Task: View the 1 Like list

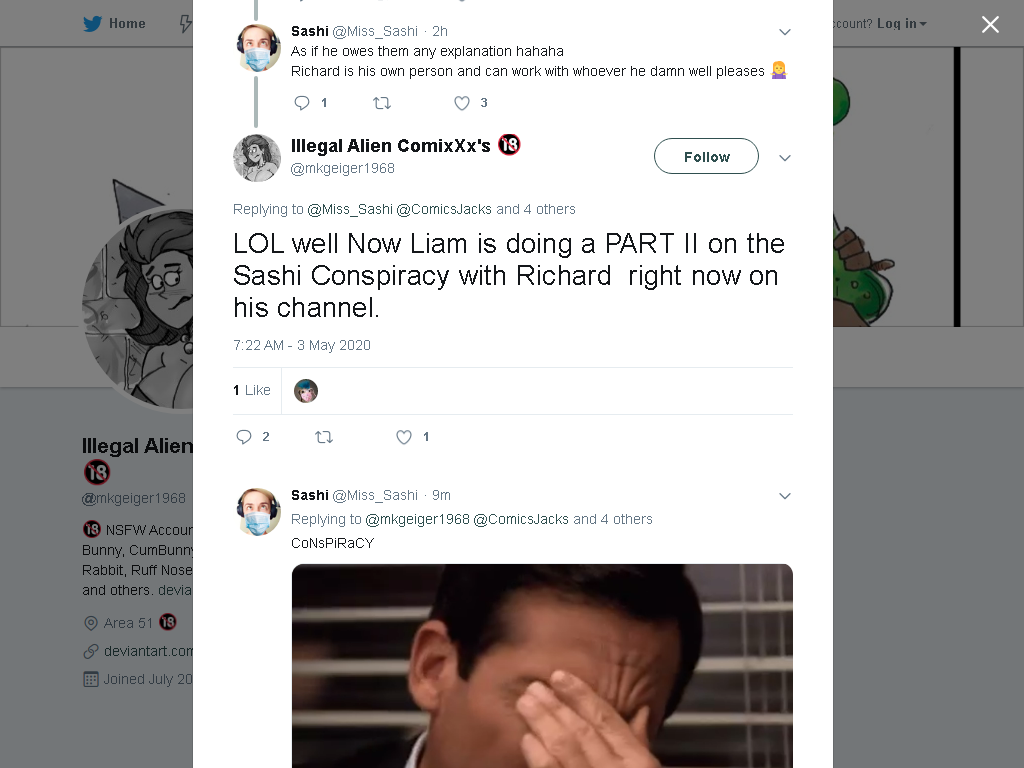Action: 251,390
